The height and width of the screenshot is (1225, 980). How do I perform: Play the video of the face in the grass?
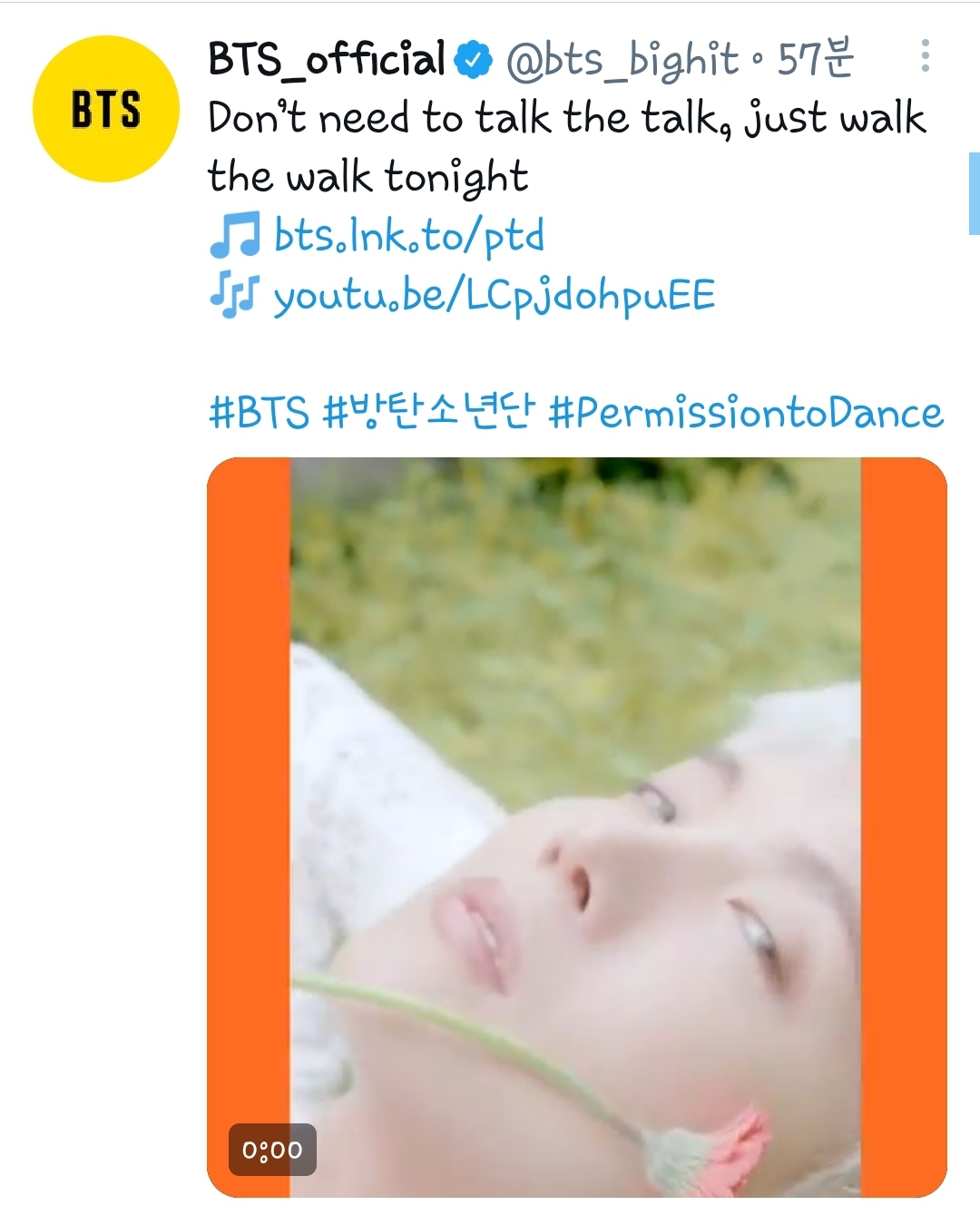pos(576,827)
